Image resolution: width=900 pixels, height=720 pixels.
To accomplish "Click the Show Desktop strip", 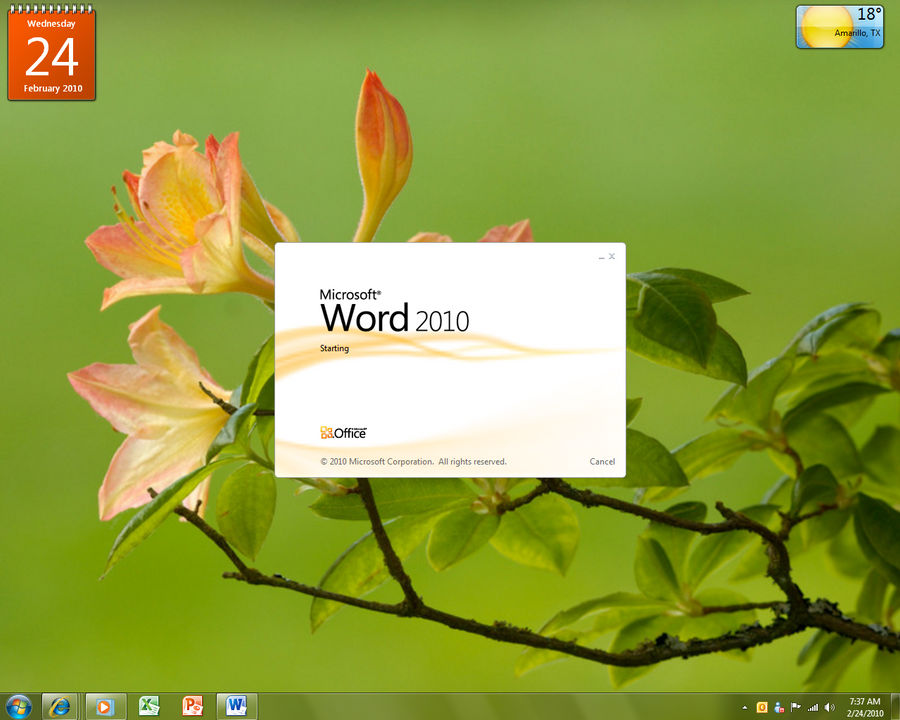I will coord(895,707).
